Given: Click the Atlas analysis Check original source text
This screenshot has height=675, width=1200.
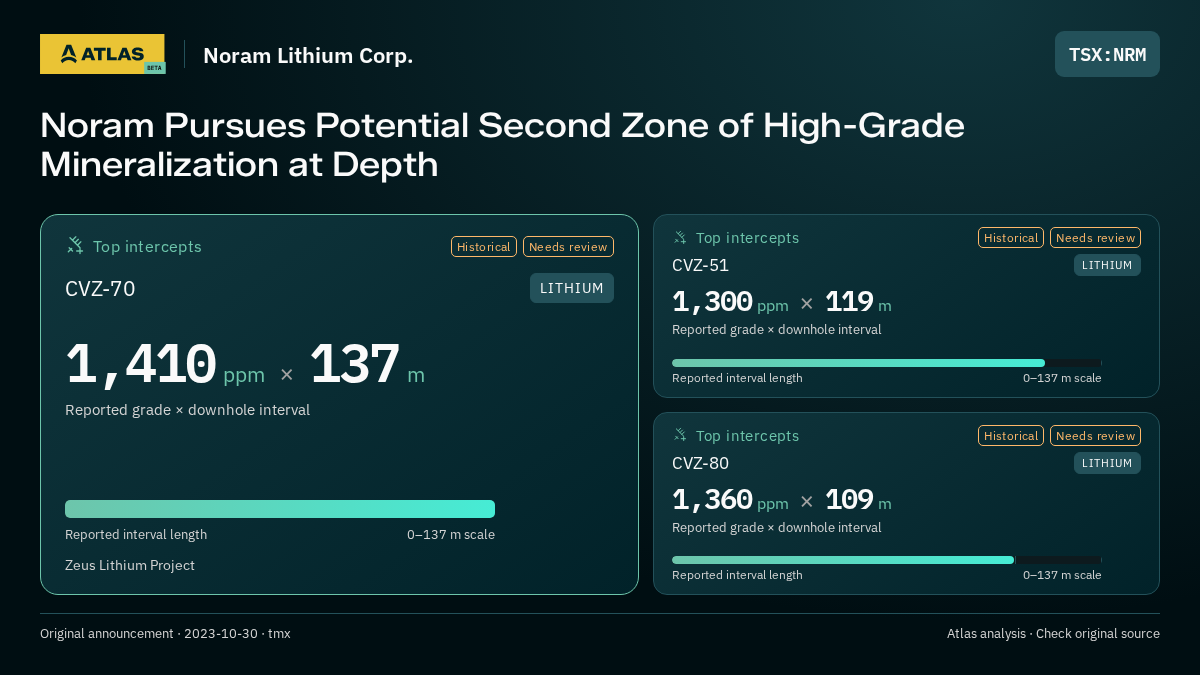Looking at the screenshot, I should pyautogui.click(x=1053, y=633).
